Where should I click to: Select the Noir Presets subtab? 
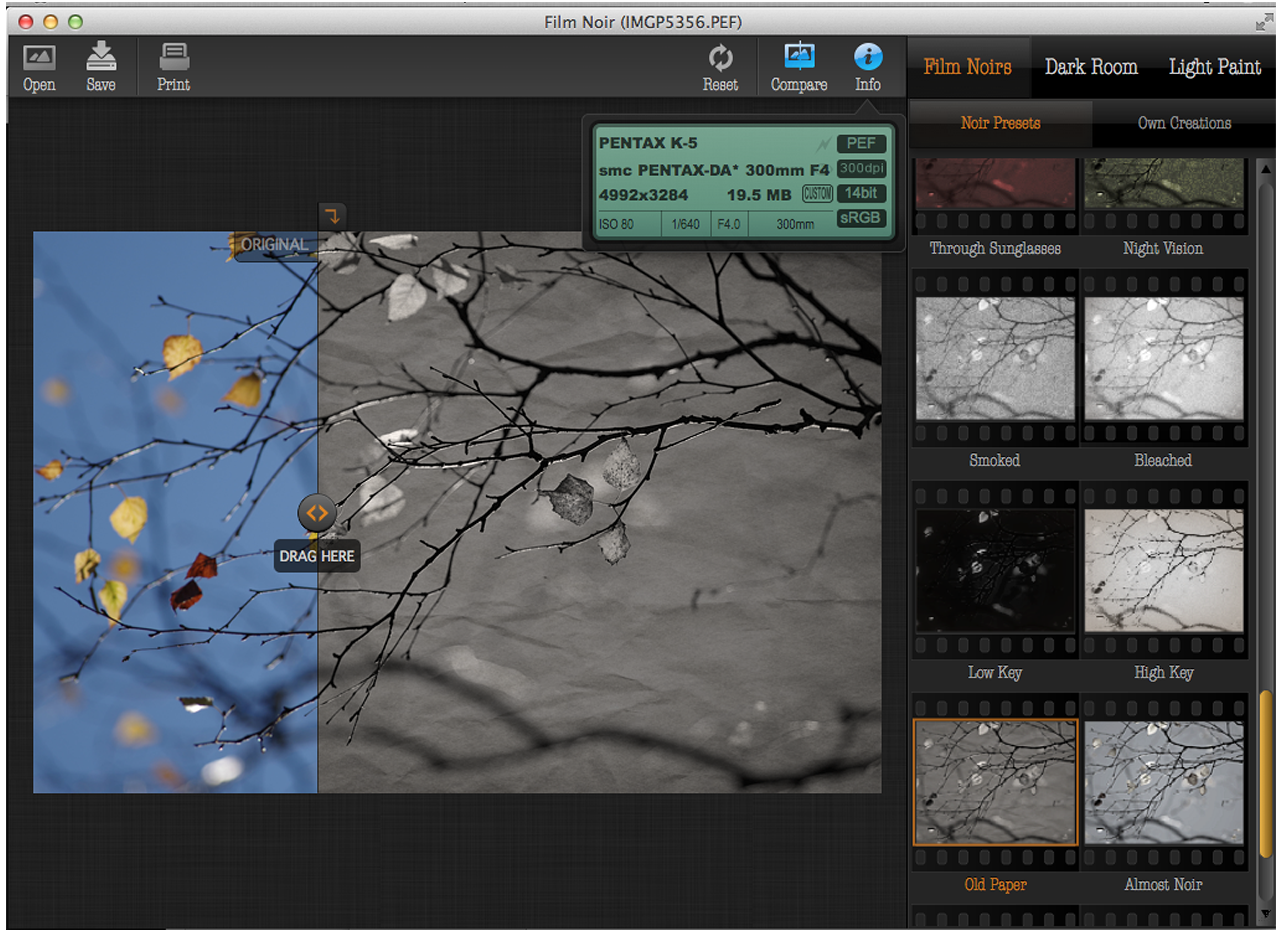[x=1000, y=123]
